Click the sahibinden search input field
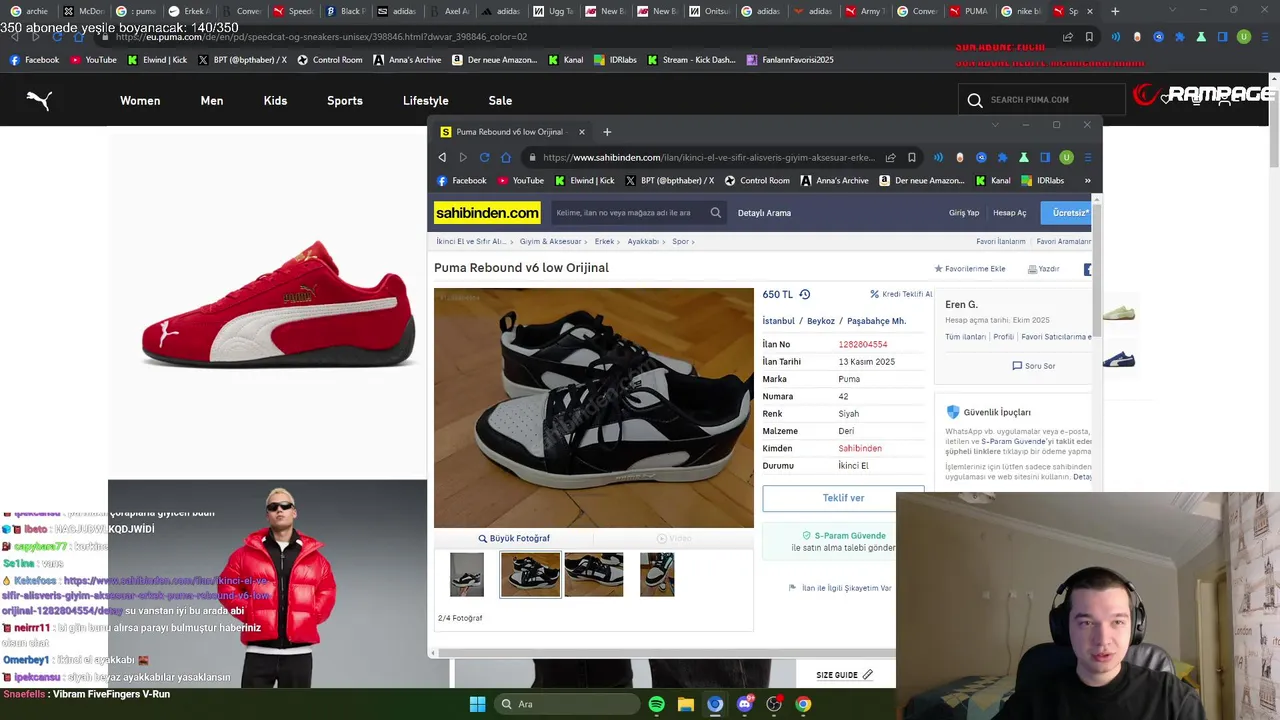Screen dimensions: 1280x720 [628, 212]
